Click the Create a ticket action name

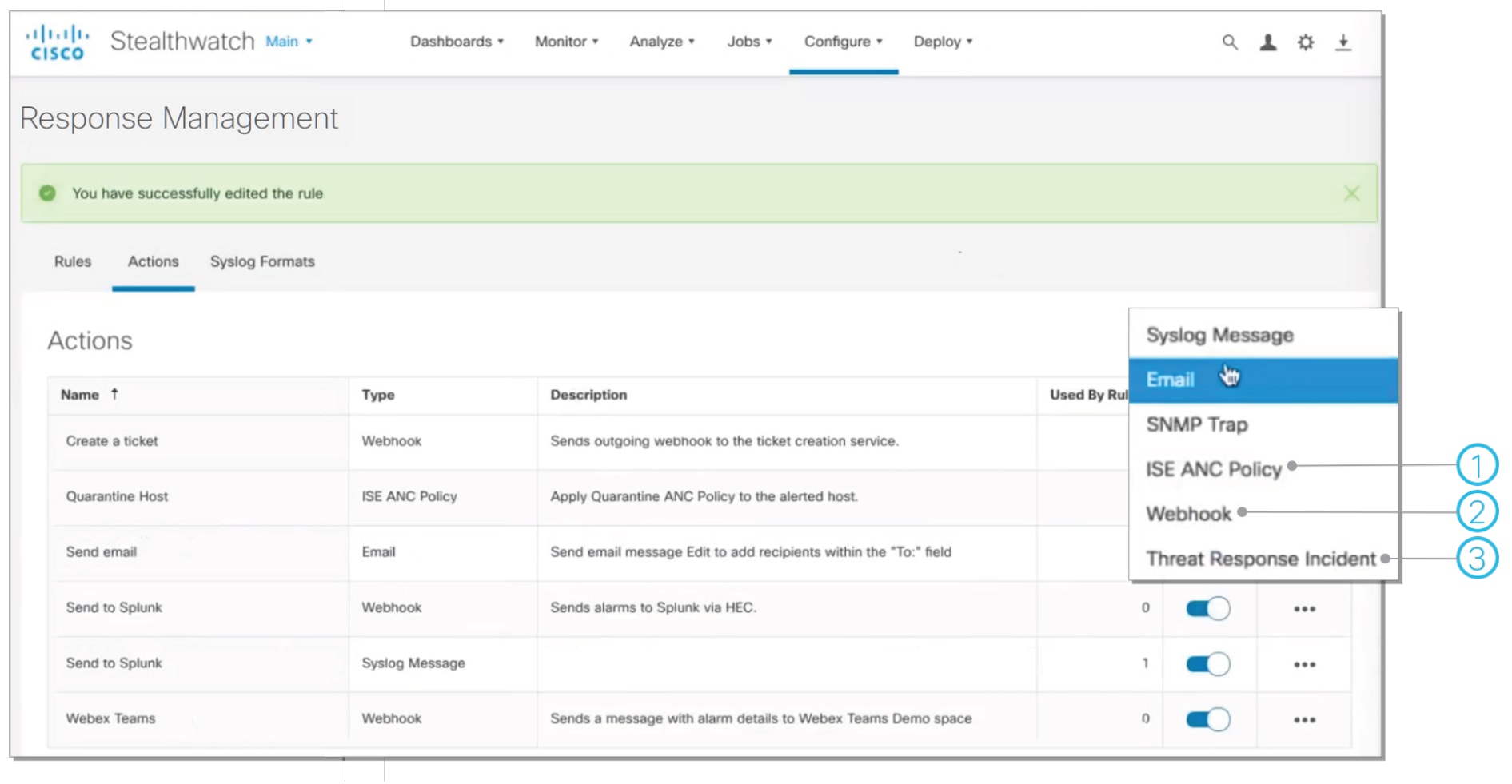point(112,441)
